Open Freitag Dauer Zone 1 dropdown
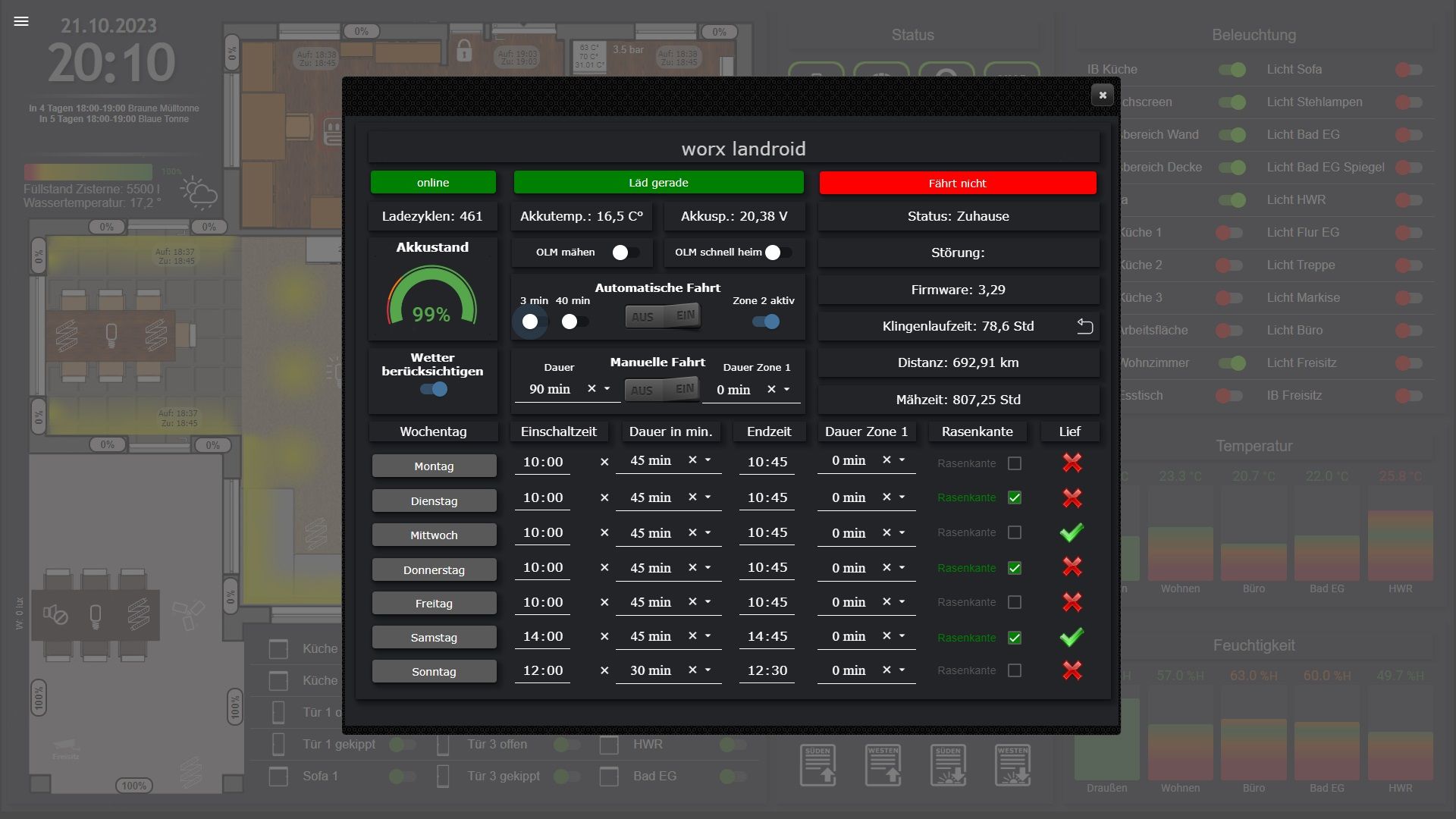 (902, 601)
